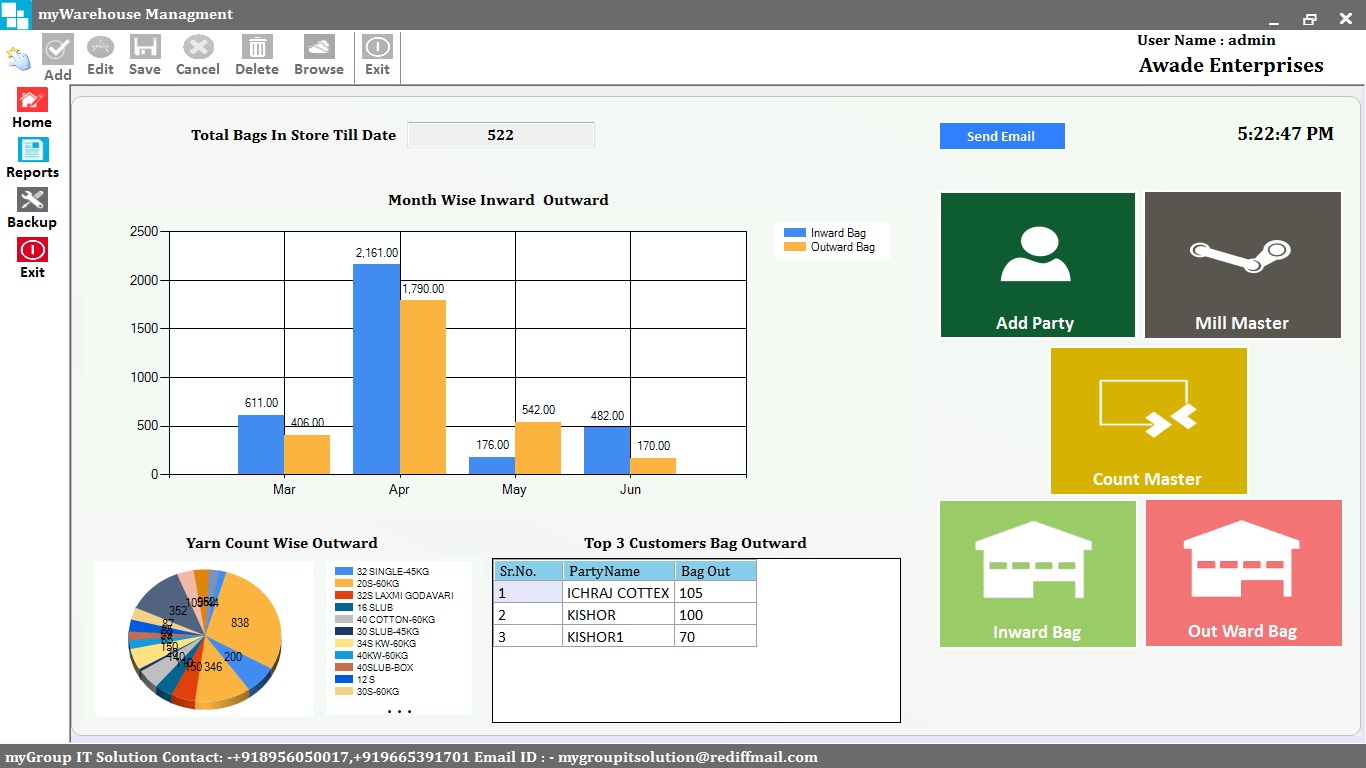This screenshot has height=768, width=1366.
Task: Click the Total Bags value field
Action: click(500, 135)
